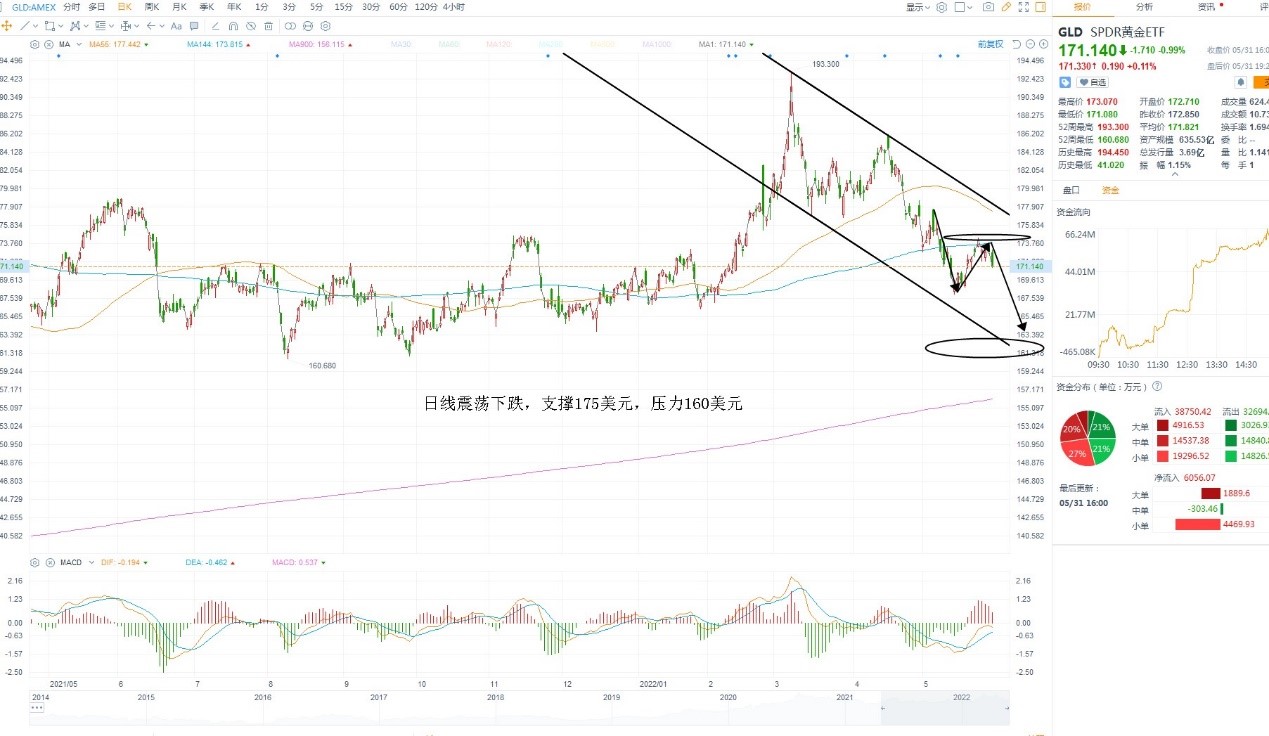Select the crosshair move cursor tool
The height and width of the screenshot is (736, 1269).
[6, 26]
